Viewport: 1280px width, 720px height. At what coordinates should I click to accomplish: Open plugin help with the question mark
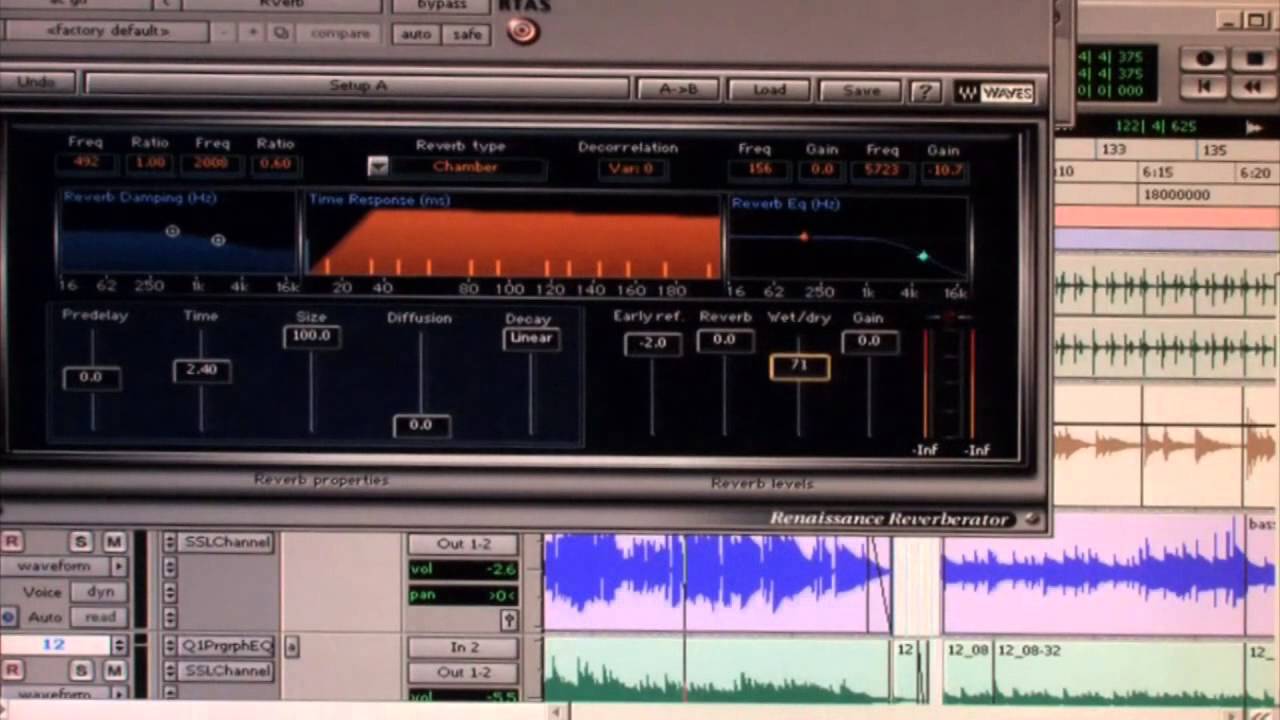pyautogui.click(x=924, y=91)
